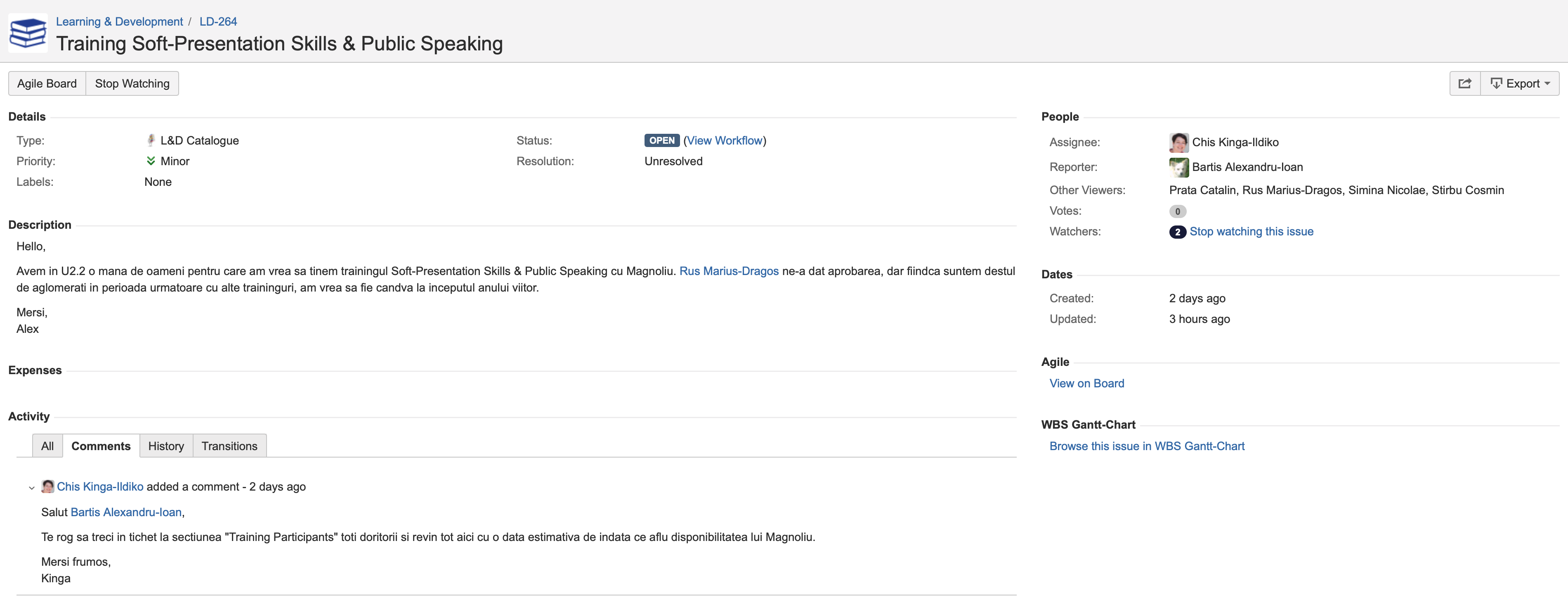Switch to the All activity tab

47,446
